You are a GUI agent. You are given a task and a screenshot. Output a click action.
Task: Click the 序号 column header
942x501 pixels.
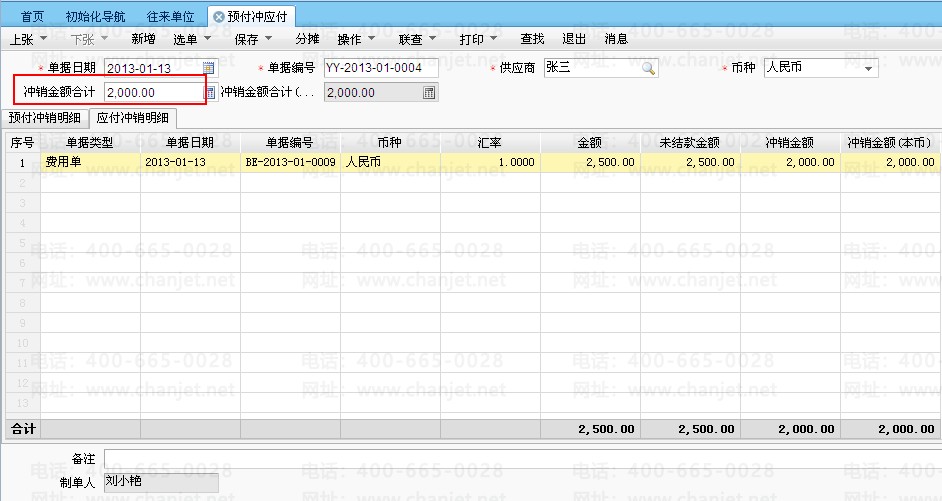pyautogui.click(x=23, y=143)
